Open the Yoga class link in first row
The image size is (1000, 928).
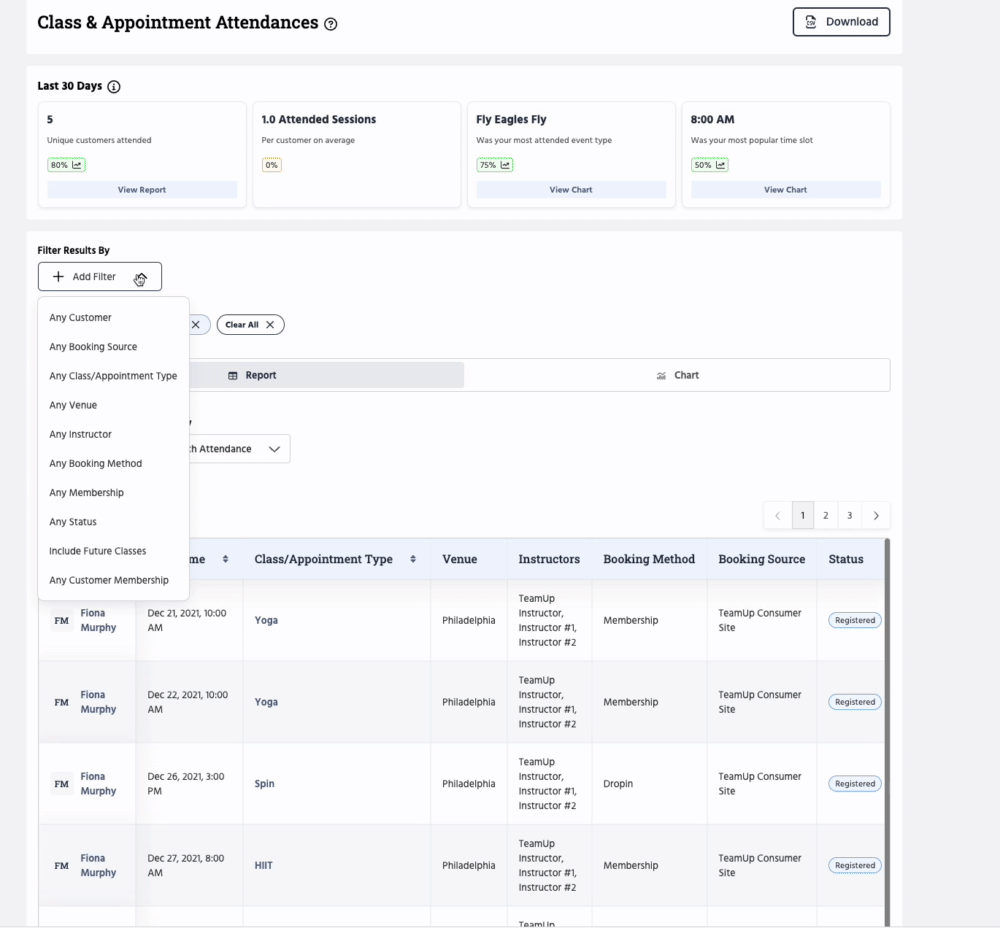click(x=266, y=621)
